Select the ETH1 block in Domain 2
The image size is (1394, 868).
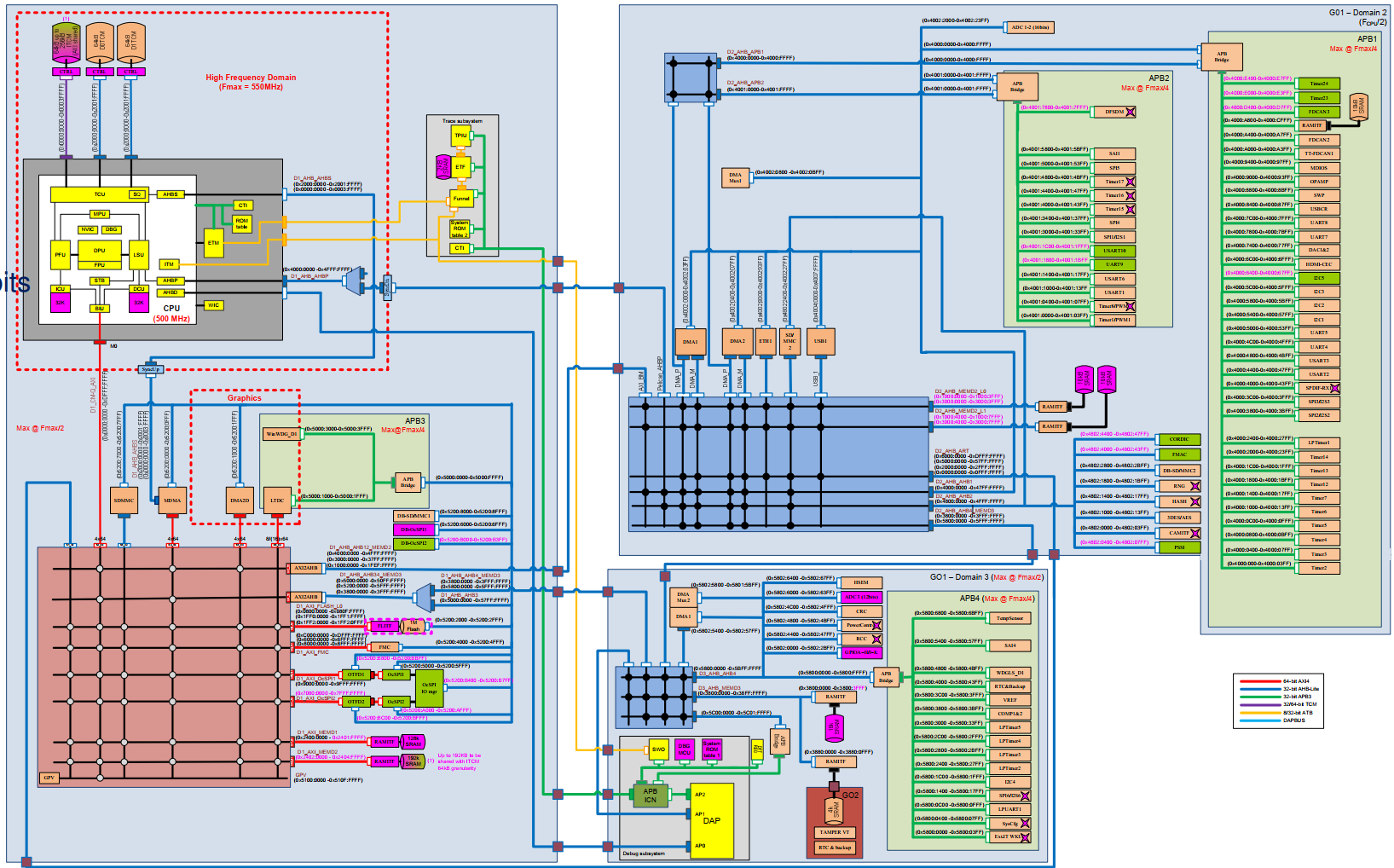point(766,341)
